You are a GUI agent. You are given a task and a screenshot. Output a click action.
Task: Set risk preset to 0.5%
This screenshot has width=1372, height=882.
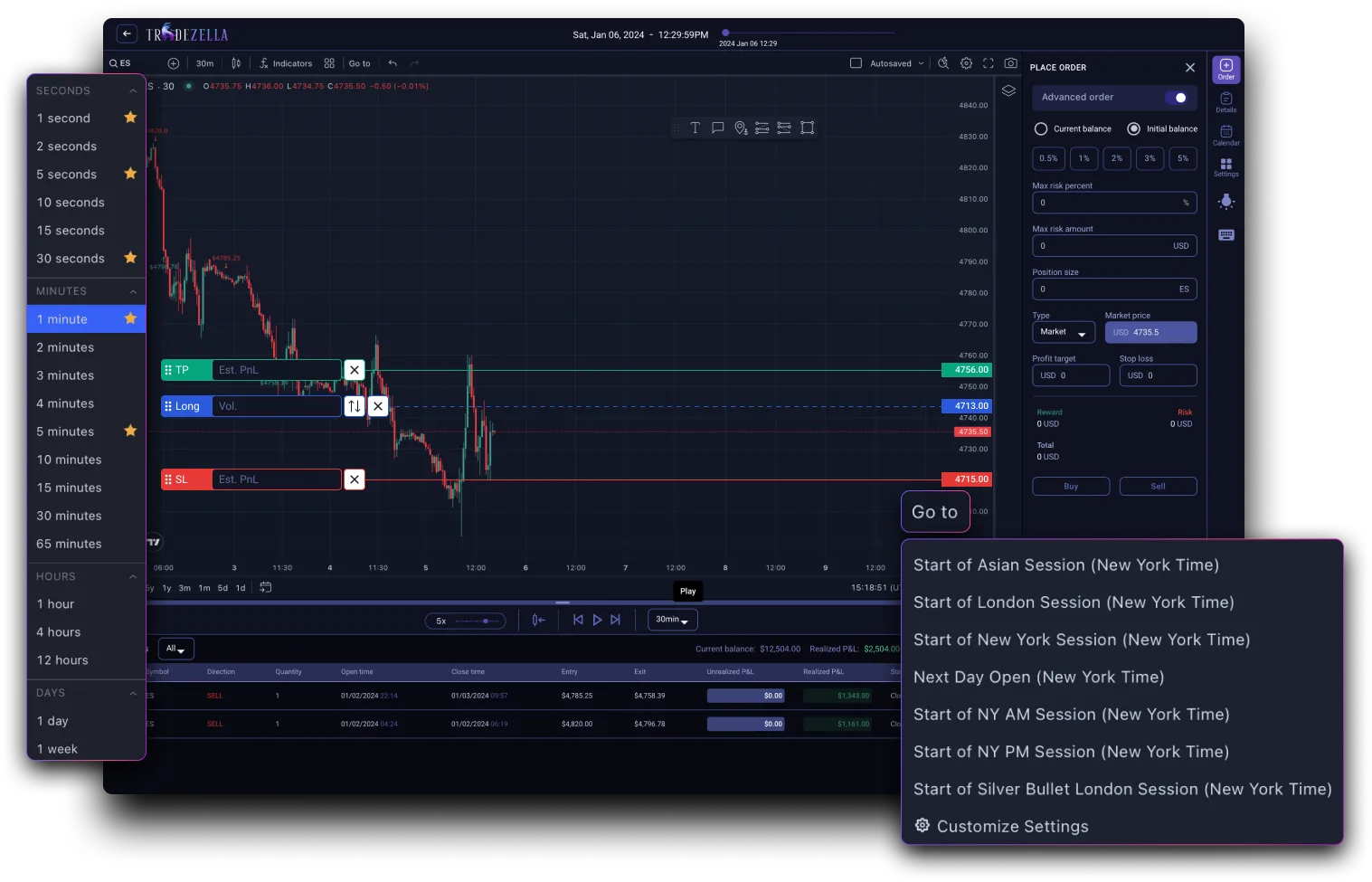pyautogui.click(x=1048, y=158)
